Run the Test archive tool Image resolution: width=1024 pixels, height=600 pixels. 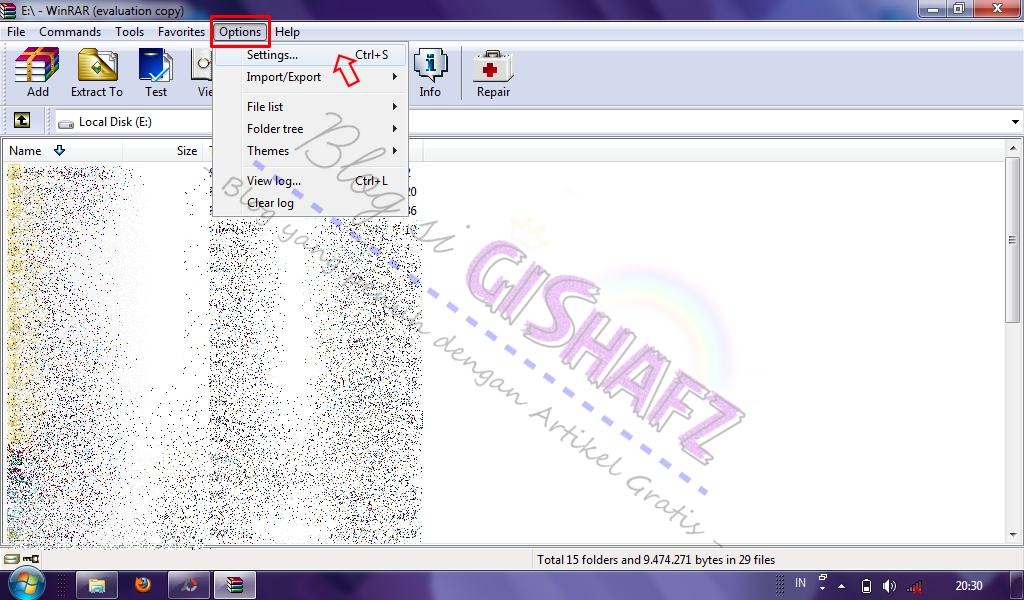point(156,70)
